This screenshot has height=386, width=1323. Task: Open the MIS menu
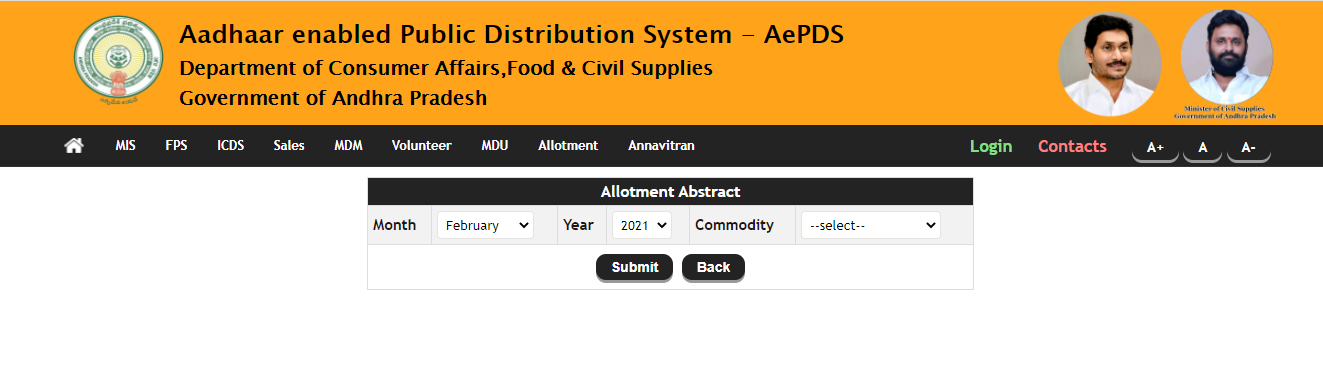[x=125, y=146]
